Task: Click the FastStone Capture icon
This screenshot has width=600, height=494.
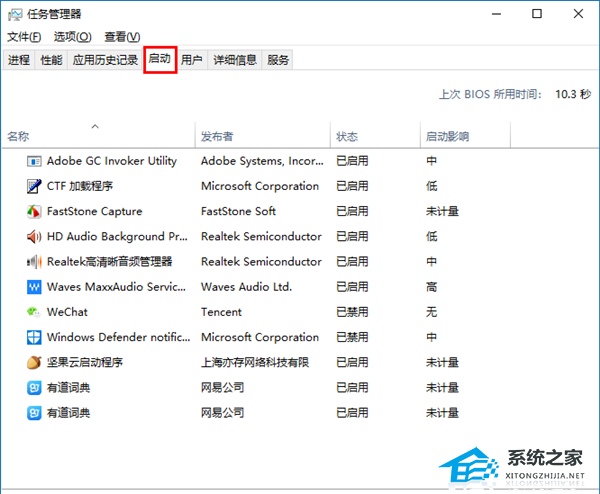Action: tap(33, 211)
